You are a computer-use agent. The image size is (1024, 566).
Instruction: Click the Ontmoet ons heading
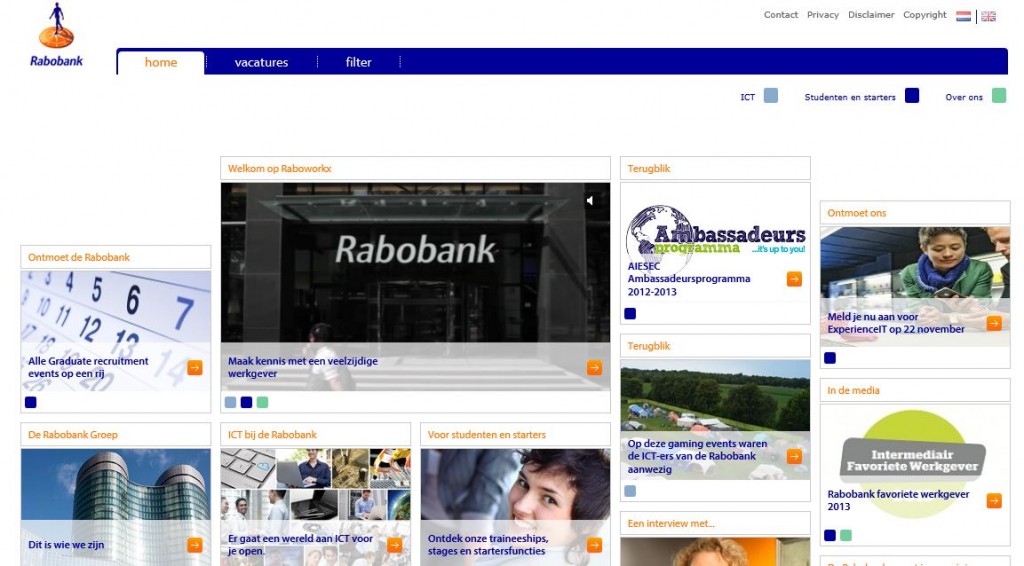pyautogui.click(x=856, y=213)
